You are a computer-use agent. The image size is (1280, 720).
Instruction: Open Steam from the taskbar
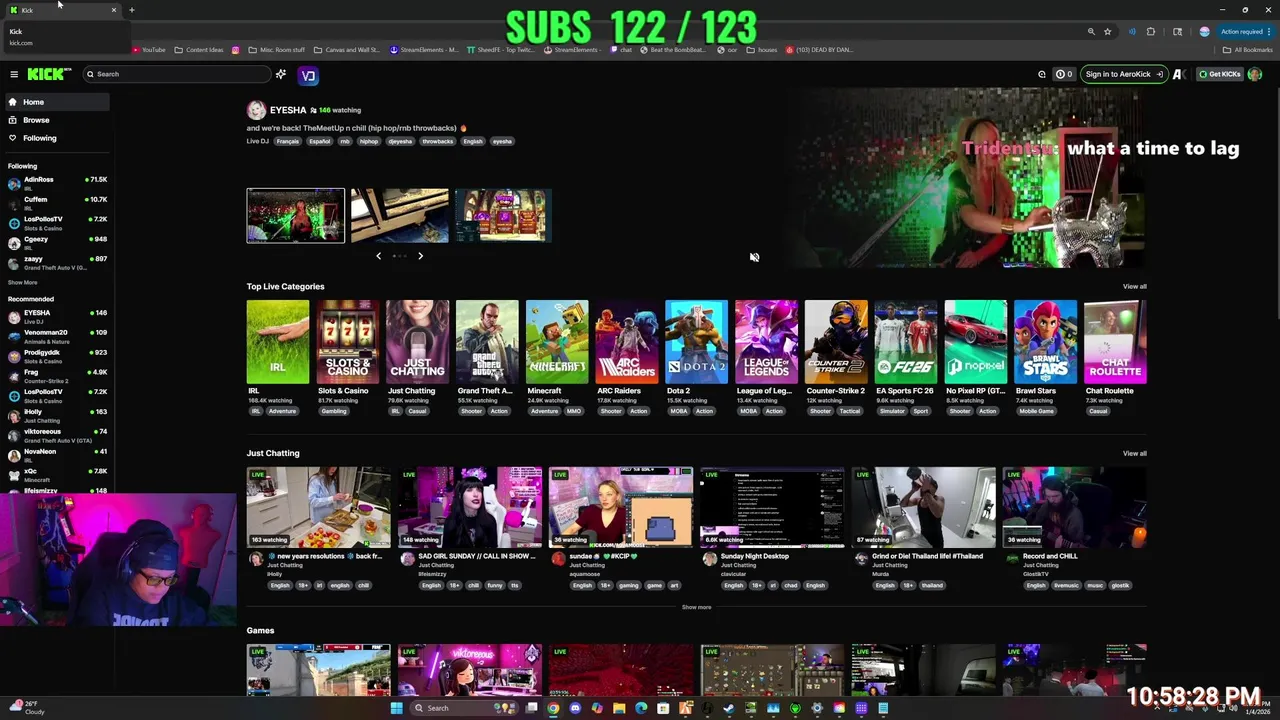pos(728,708)
